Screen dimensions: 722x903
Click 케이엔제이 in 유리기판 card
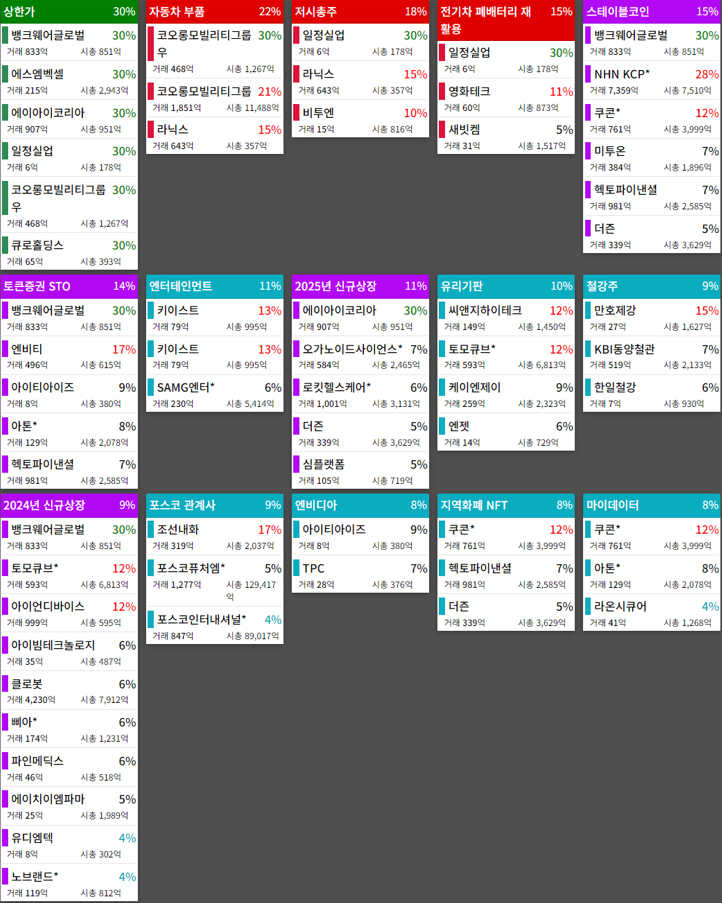click(x=506, y=394)
